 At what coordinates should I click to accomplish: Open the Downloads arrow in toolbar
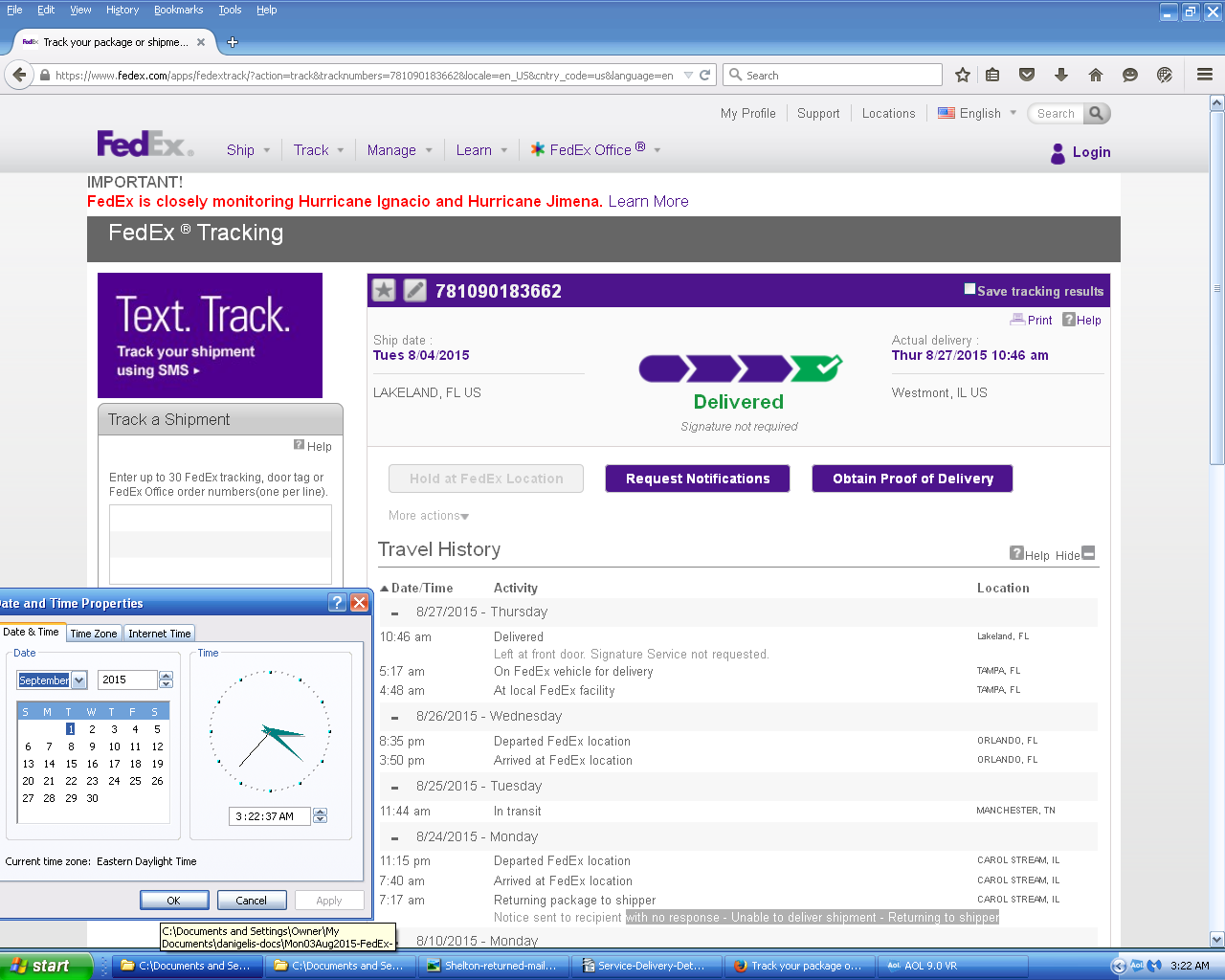click(x=1061, y=75)
